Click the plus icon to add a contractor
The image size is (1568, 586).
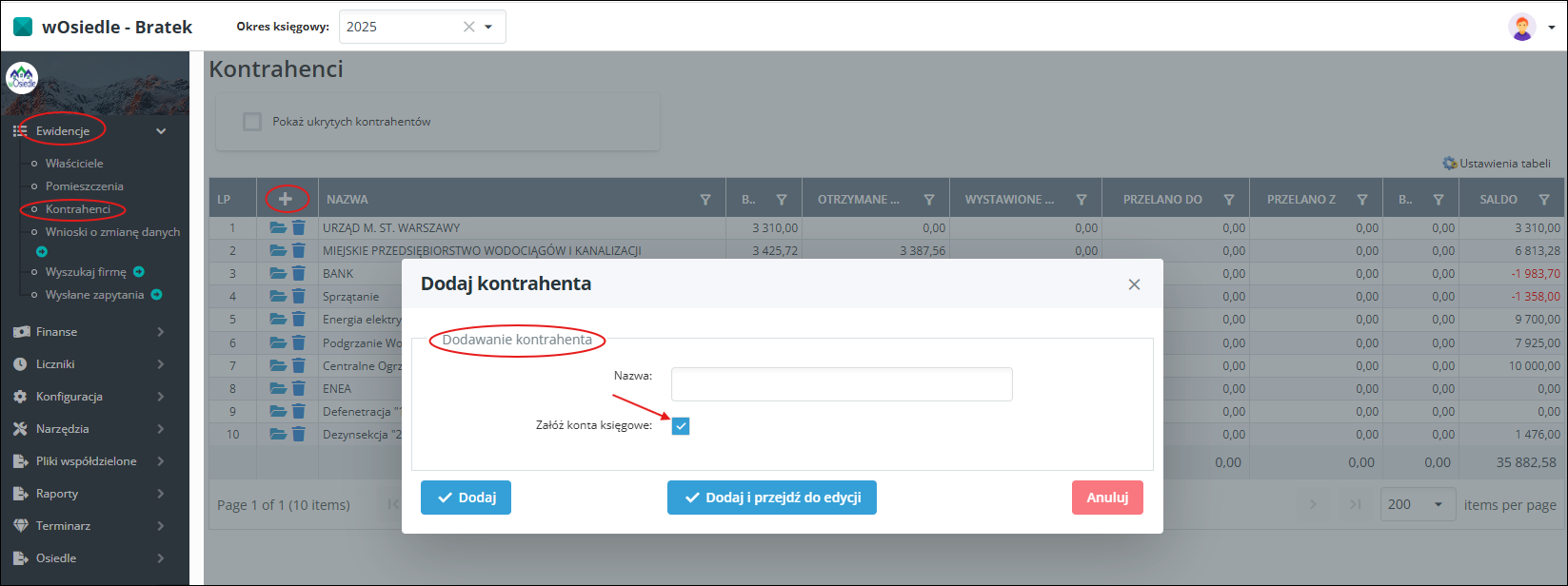pos(286,199)
